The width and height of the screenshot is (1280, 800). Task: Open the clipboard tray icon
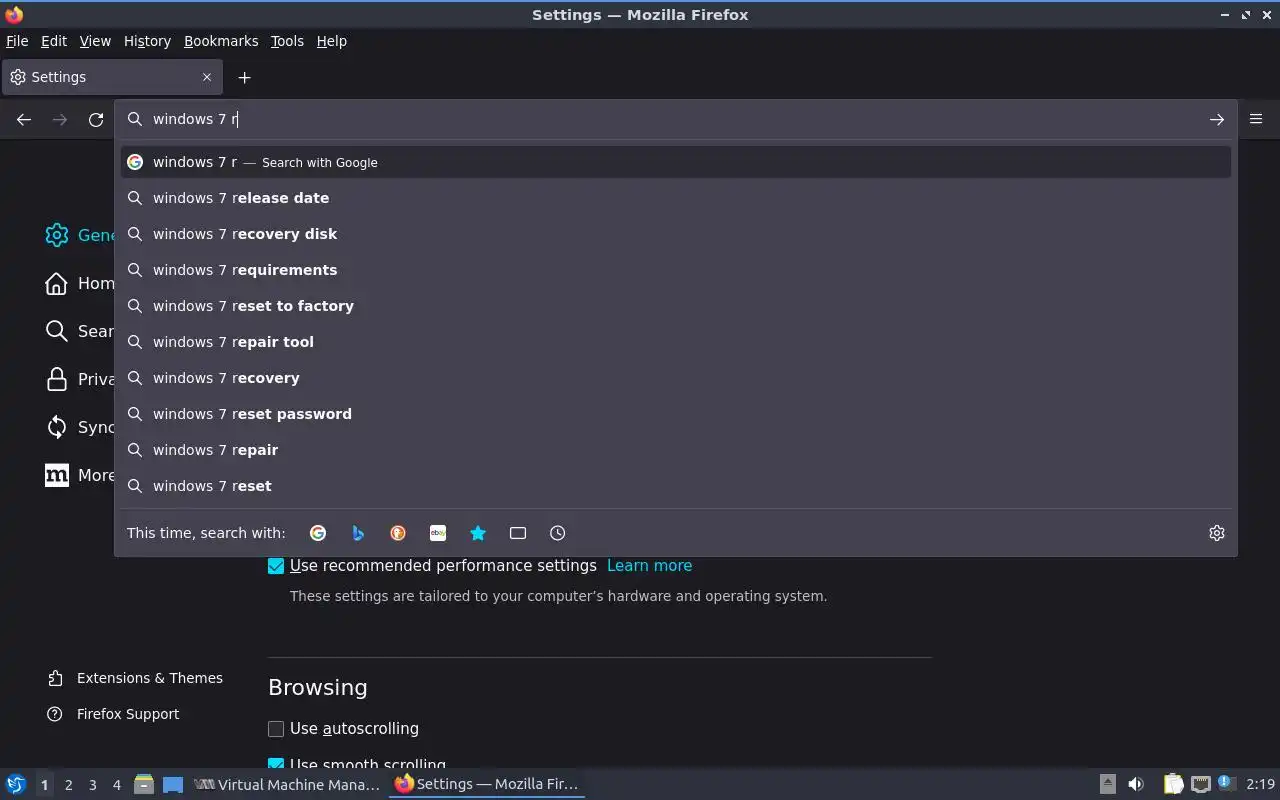click(x=1173, y=784)
